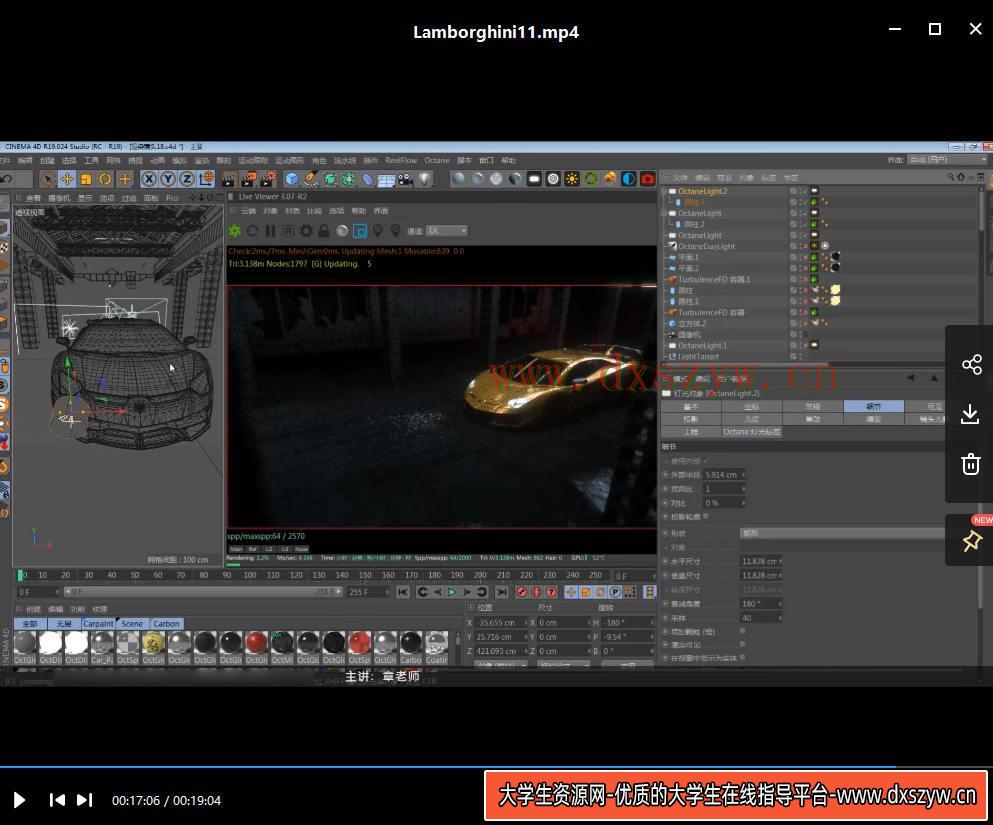This screenshot has height=825, width=993.
Task: Toggle 在视图中显示为实体 checkbox
Action: (742, 658)
